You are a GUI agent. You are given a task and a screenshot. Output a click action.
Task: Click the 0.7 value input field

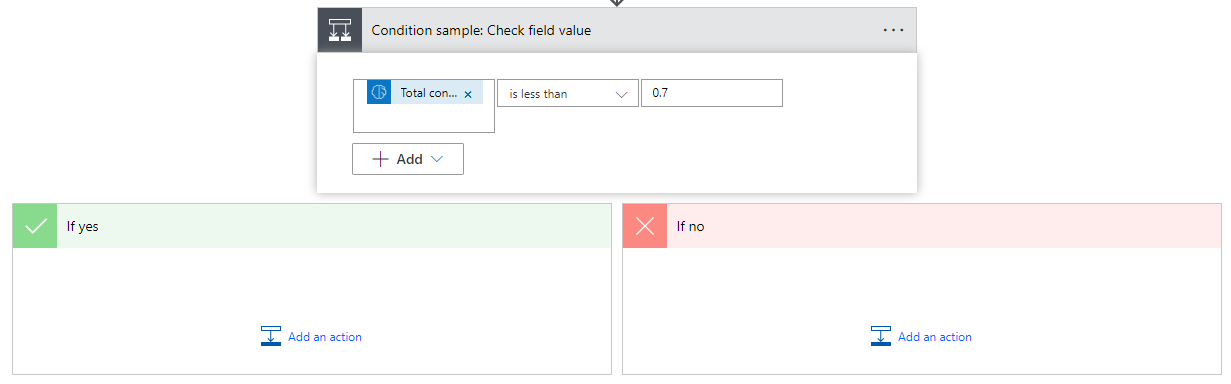(x=712, y=93)
